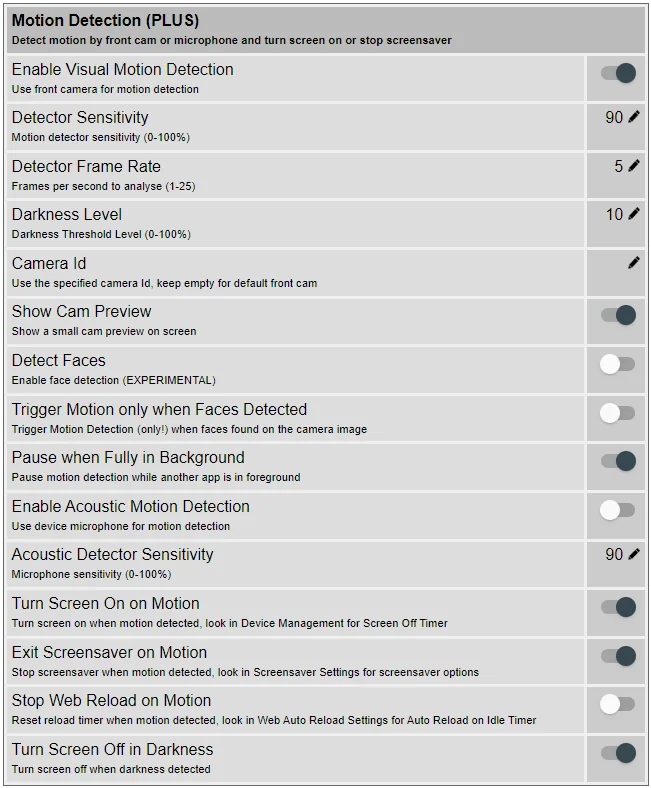Image resolution: width=651 pixels, height=788 pixels.
Task: Edit Acoustic Detector Sensitivity with pencil icon
Action: point(634,554)
